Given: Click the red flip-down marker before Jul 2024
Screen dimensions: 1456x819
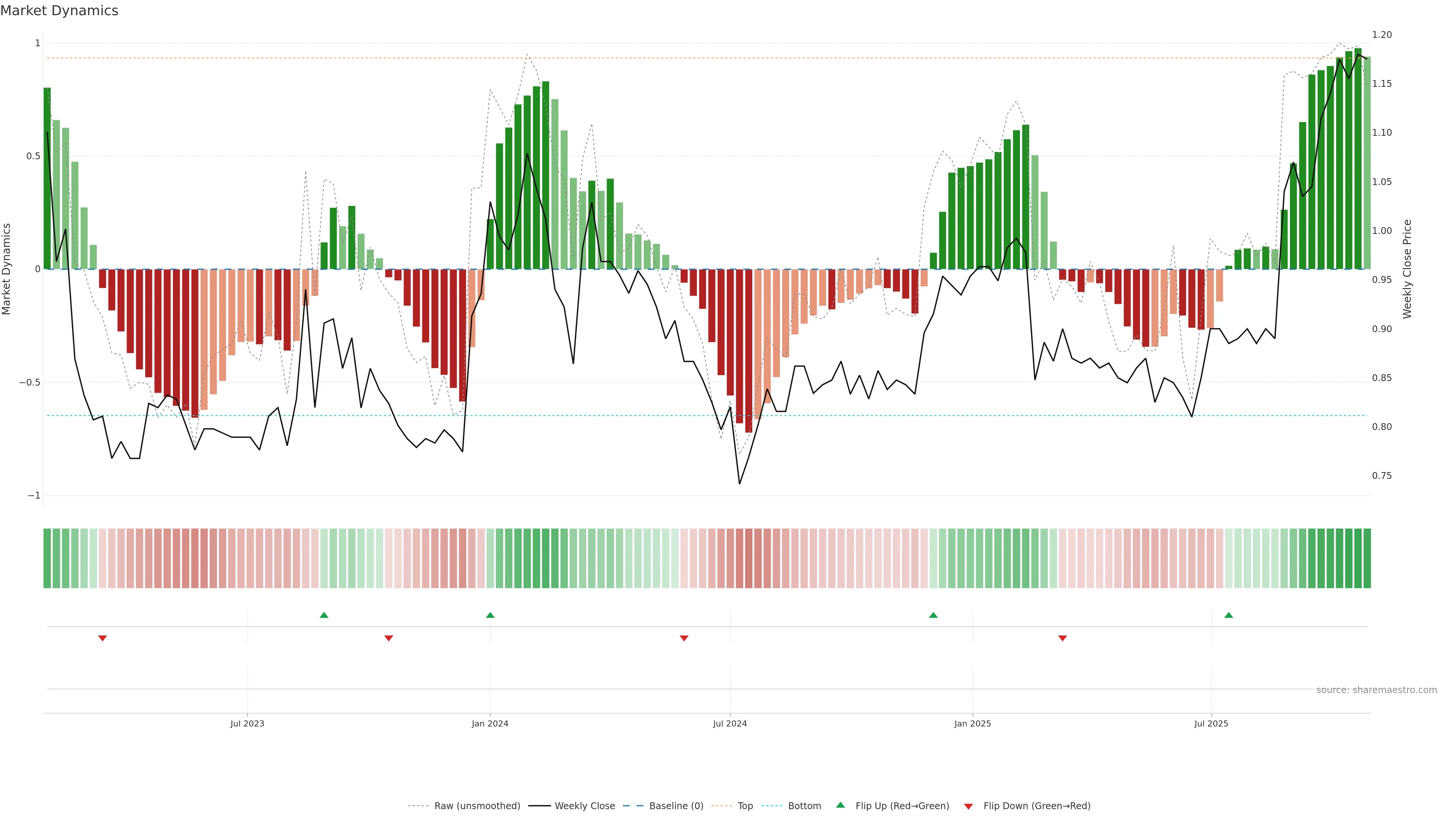Looking at the screenshot, I should pos(684,638).
